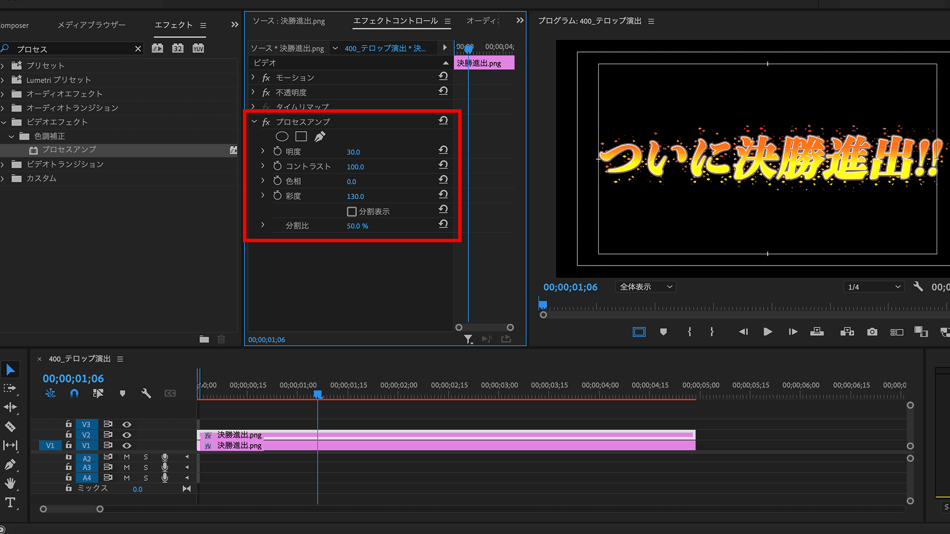The width and height of the screenshot is (950, 534).
Task: Click the ellipse mask icon under プロセスアンプ
Action: click(x=282, y=137)
